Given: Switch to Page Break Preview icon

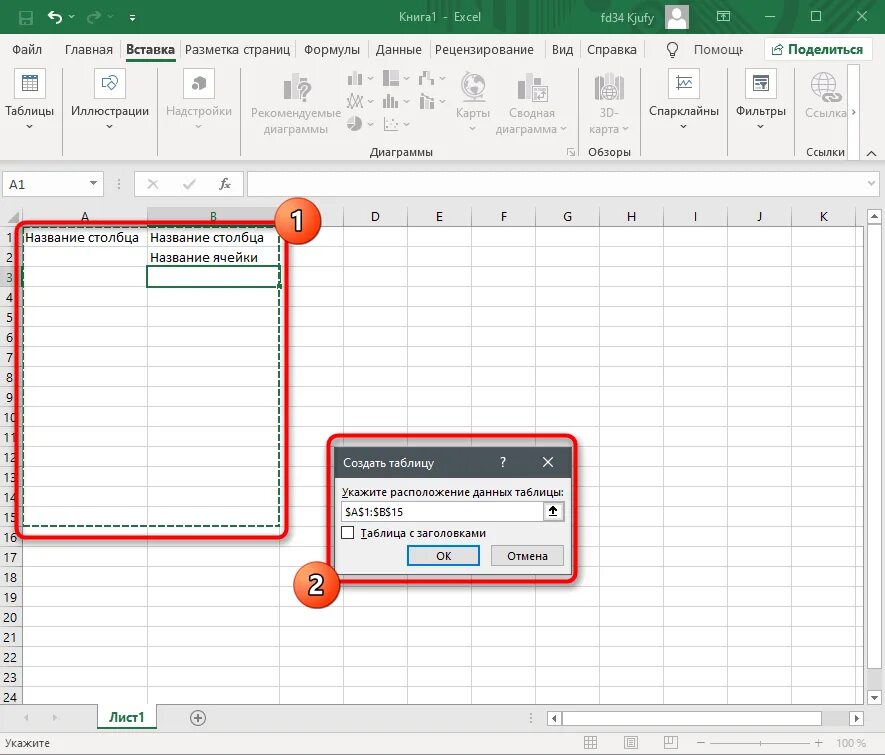Looking at the screenshot, I should point(671,743).
